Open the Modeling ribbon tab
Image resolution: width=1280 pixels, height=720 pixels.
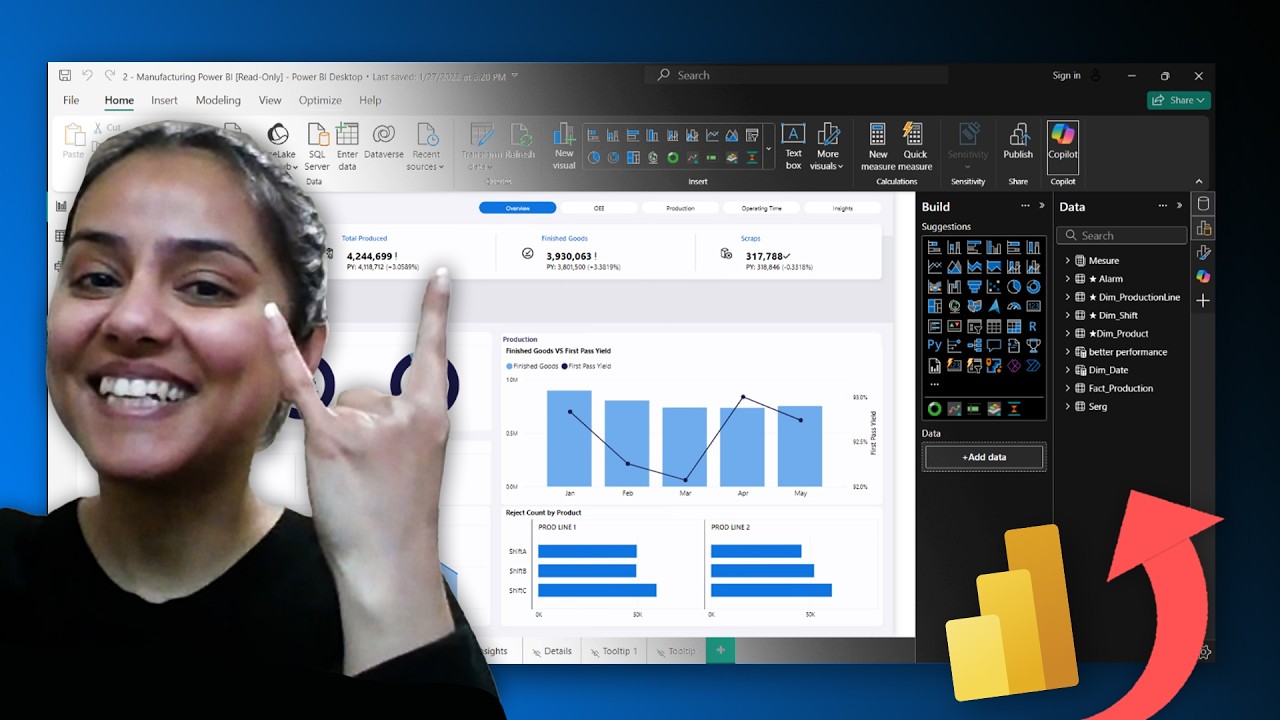[218, 100]
